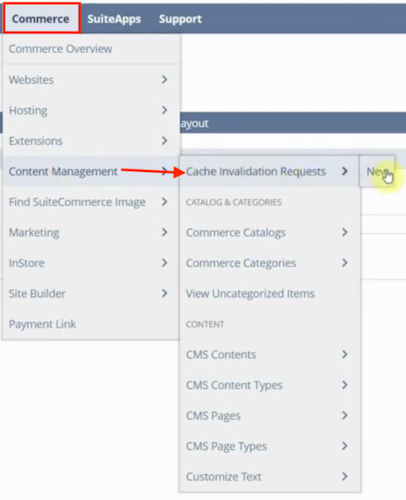406x500 pixels.
Task: Expand the Websites submenu chevron
Action: click(x=164, y=79)
